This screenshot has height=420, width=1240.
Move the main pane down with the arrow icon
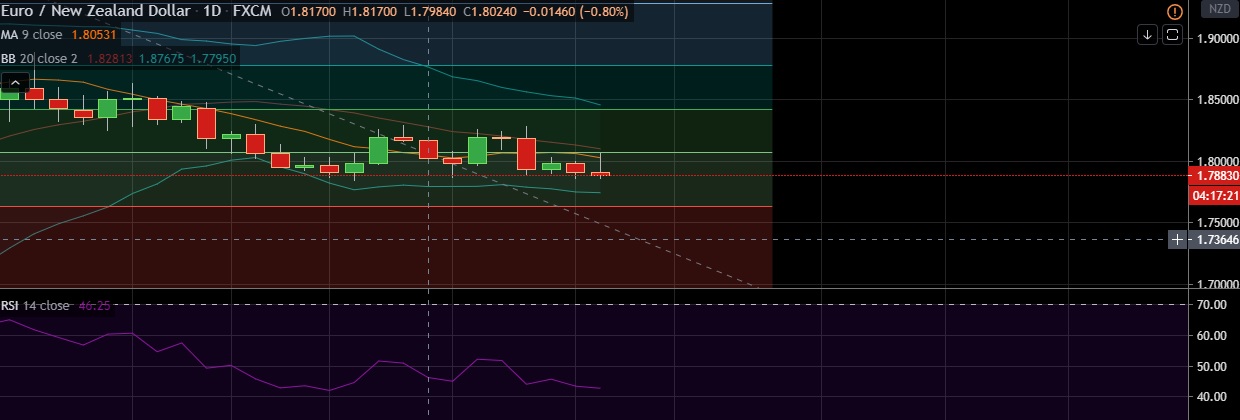pos(1147,34)
